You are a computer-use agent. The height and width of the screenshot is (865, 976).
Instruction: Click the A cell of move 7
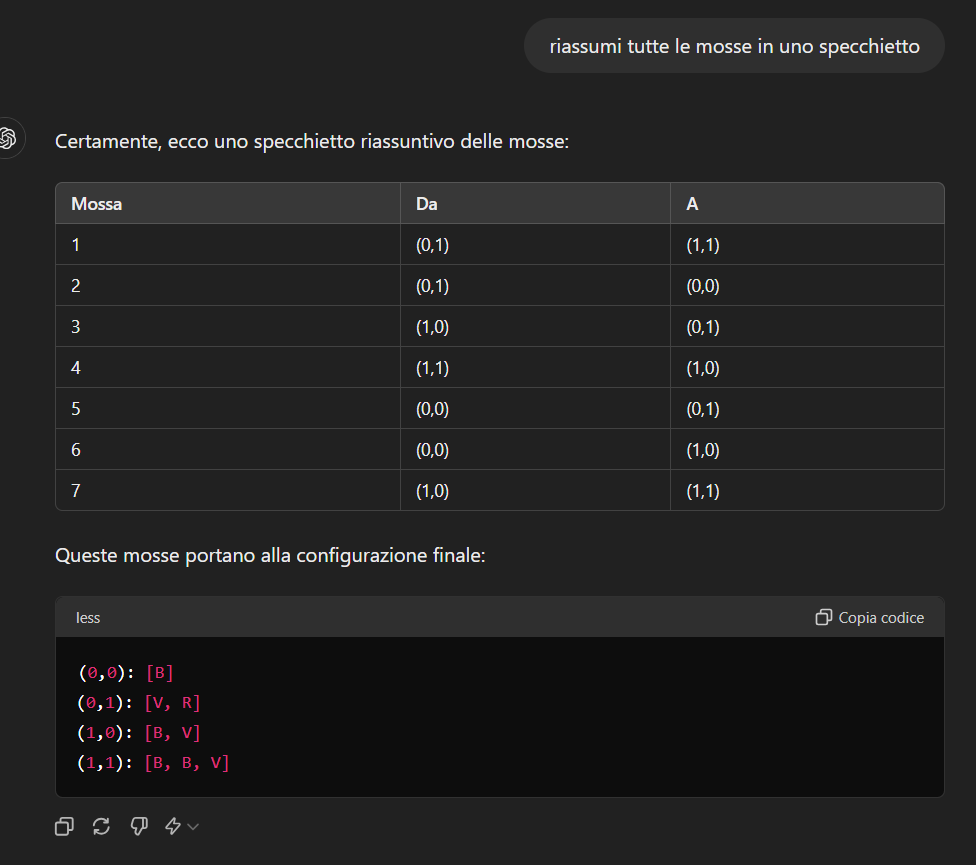point(703,491)
